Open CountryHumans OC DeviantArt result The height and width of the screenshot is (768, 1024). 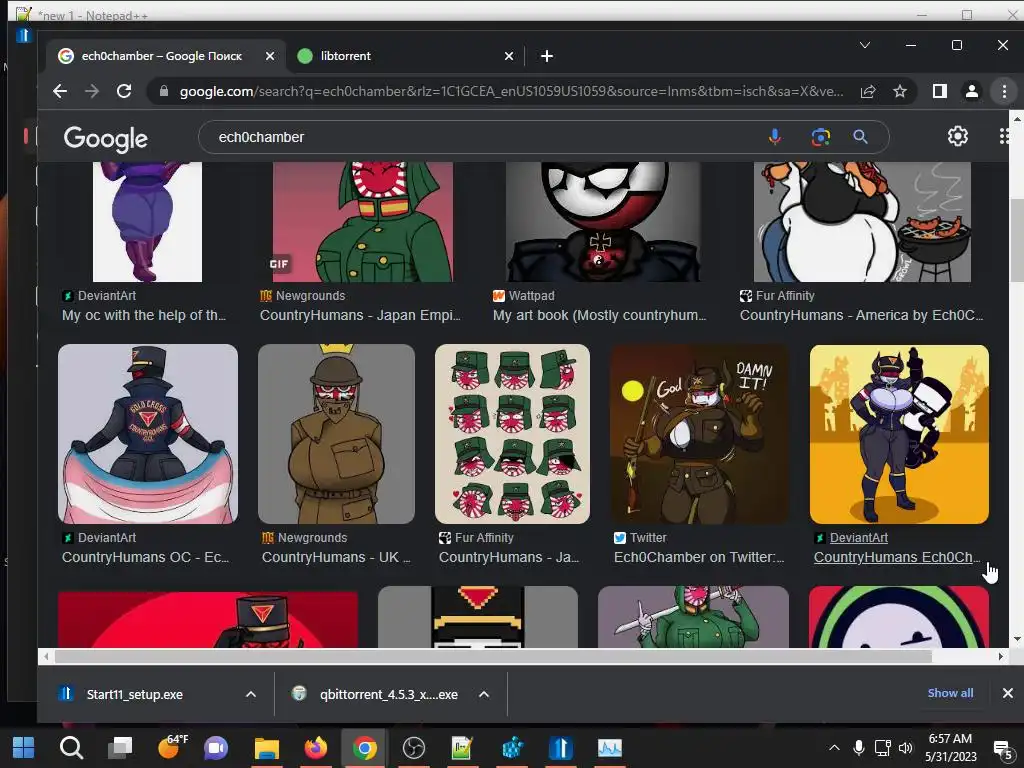coord(146,557)
